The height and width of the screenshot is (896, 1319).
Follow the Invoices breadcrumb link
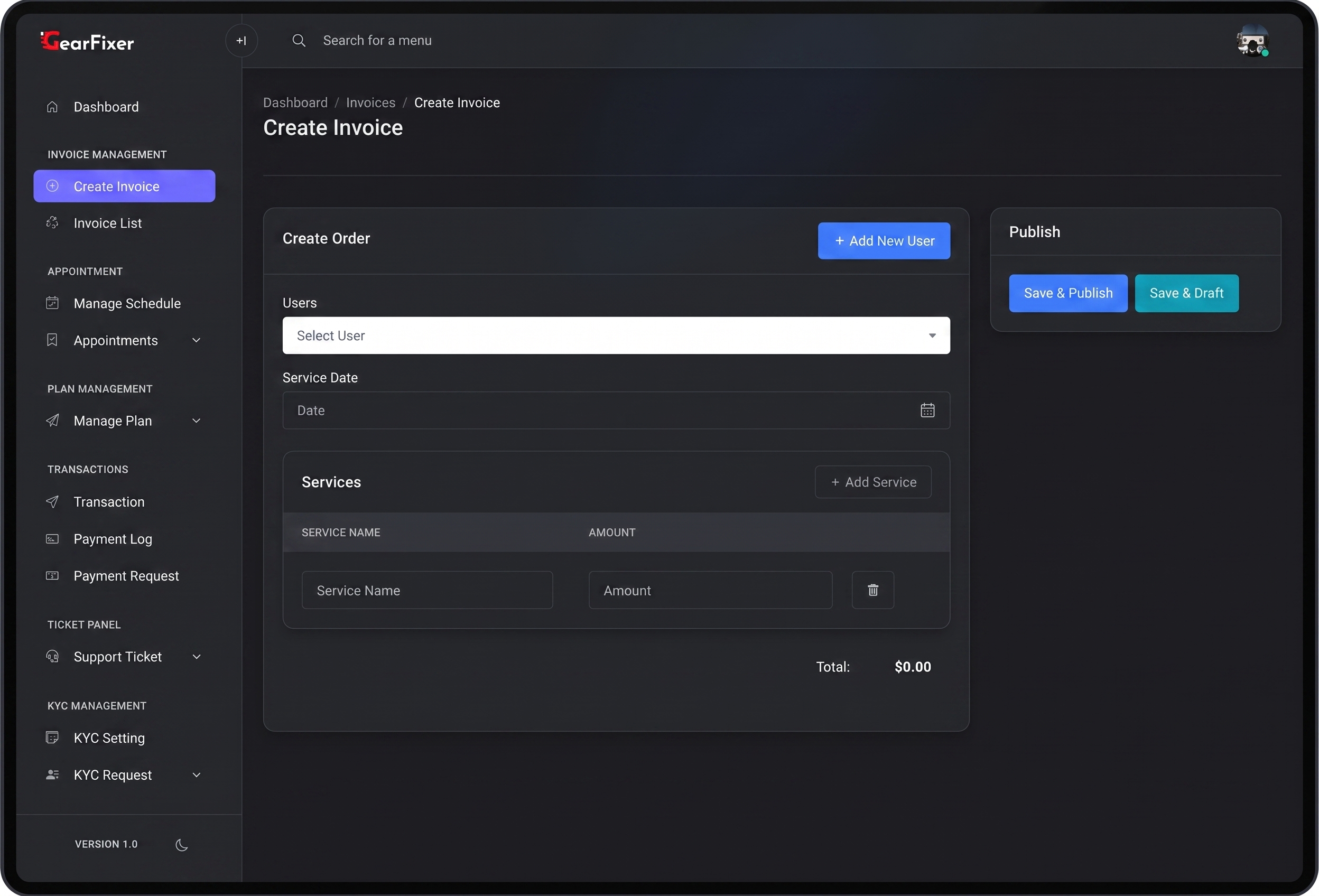click(x=370, y=102)
